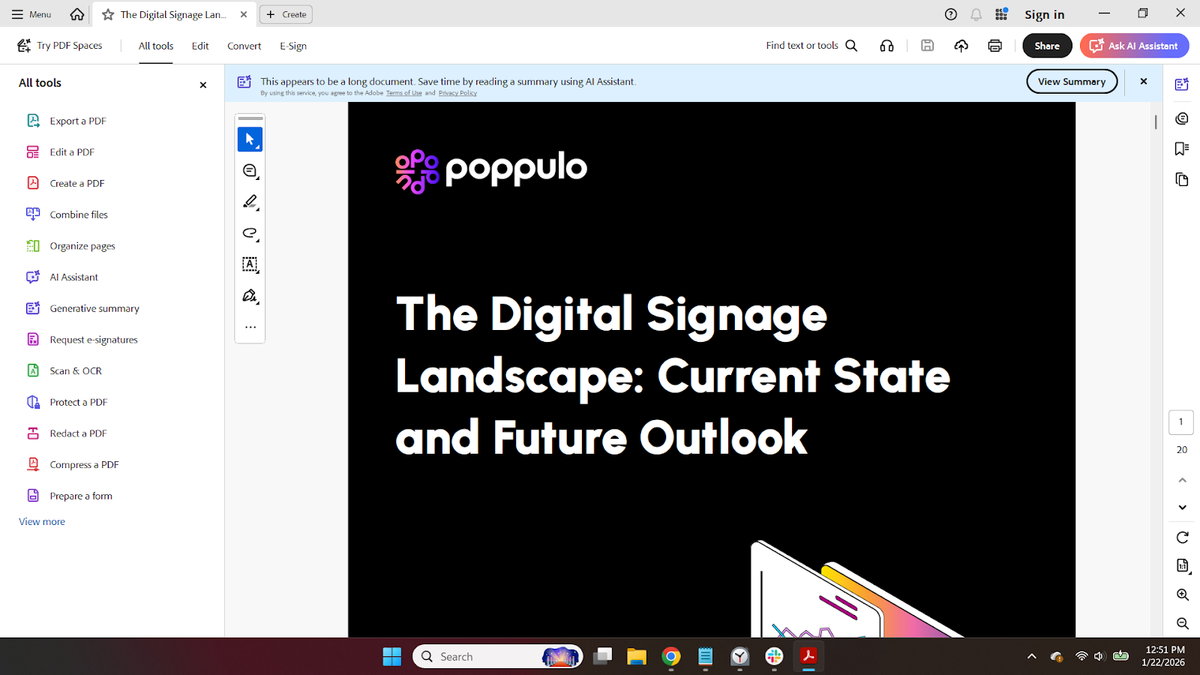Star the Digital Signage document tab
Viewport: 1200px width, 675px height.
click(x=107, y=15)
